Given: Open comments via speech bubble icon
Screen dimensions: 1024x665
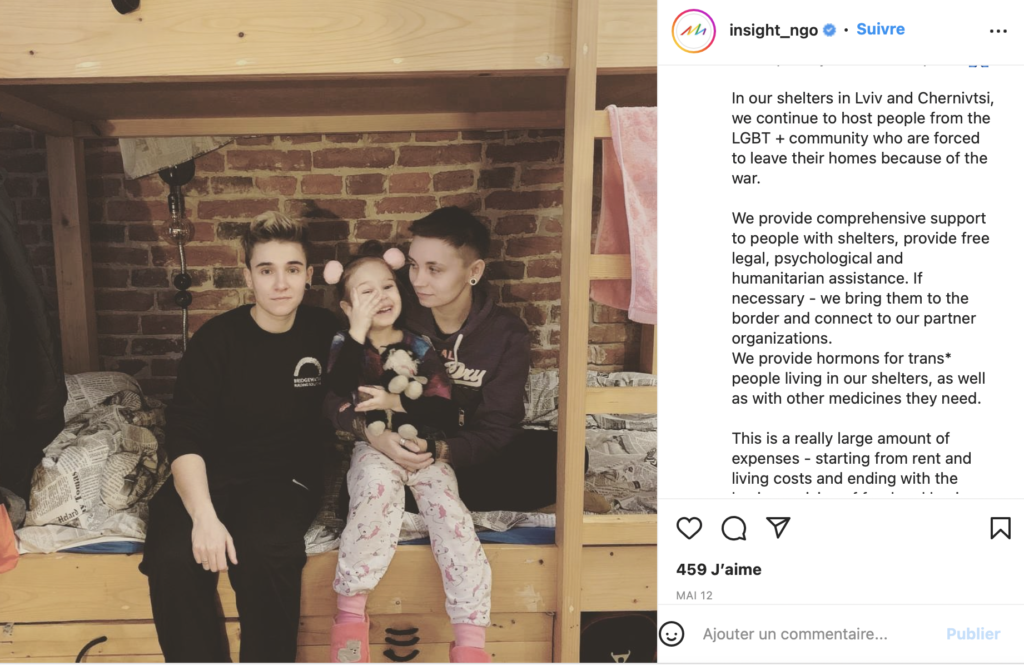Looking at the screenshot, I should (x=733, y=528).
